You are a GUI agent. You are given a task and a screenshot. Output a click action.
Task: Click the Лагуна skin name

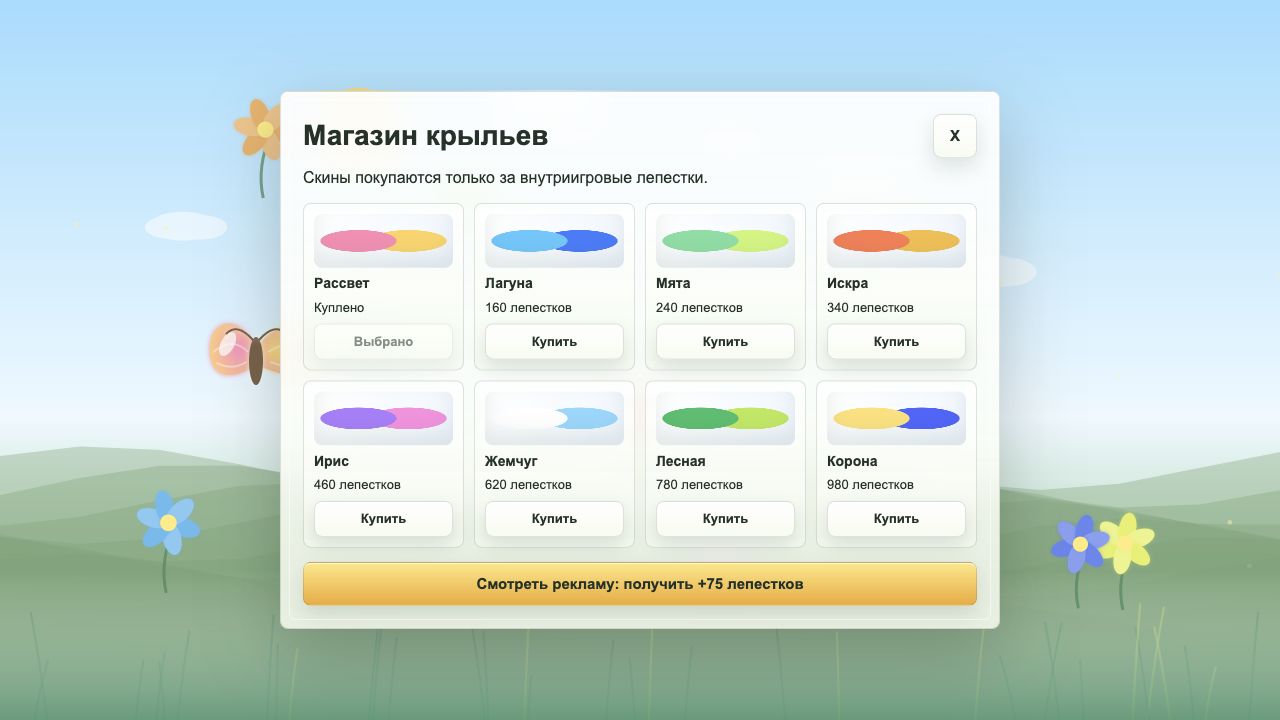click(x=509, y=283)
